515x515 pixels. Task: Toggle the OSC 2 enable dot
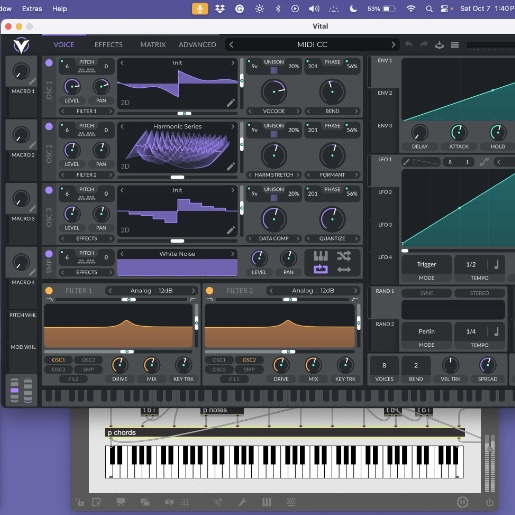click(x=49, y=126)
